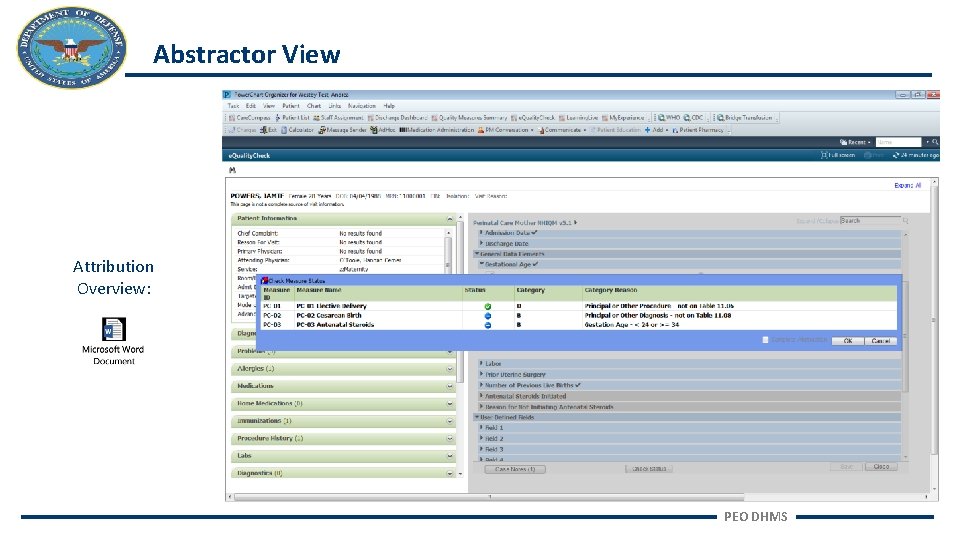The image size is (960, 540).
Task: Refresh the page via '24 minutes ago'
Action: (915, 156)
